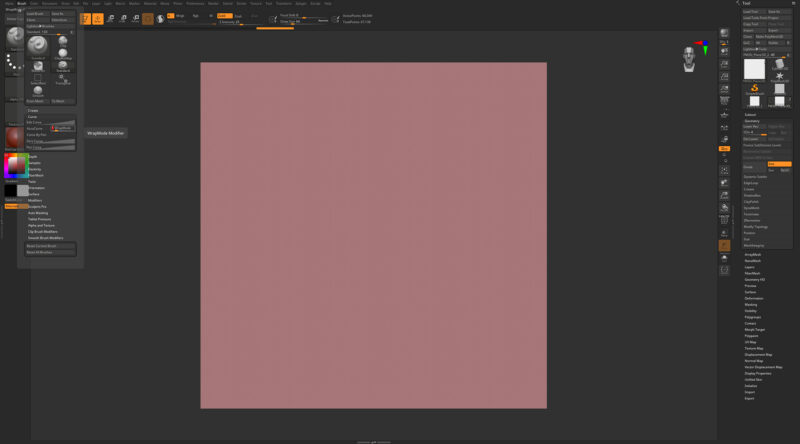Expand the Displacement Map section
Image resolution: width=800 pixels, height=444 pixels.
pyautogui.click(x=758, y=355)
